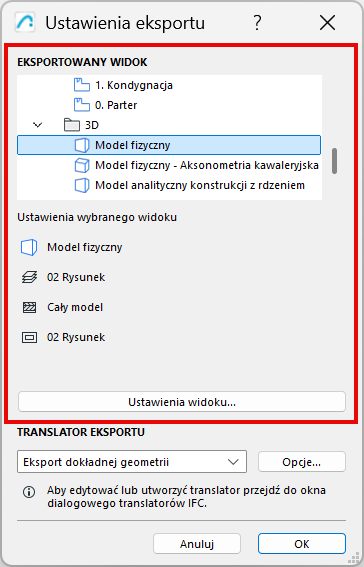Click the 'Model fizyczny' text in view settings summary
Image resolution: width=364 pixels, height=567 pixels.
click(85, 247)
